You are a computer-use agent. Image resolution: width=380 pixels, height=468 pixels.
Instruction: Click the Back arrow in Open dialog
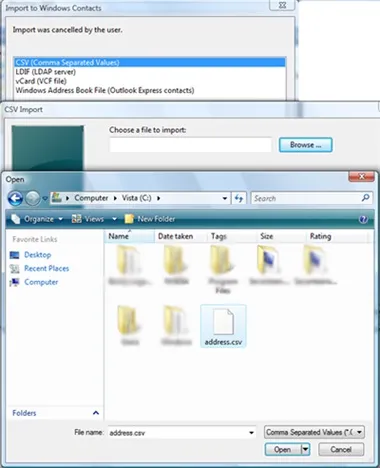[x=15, y=198]
